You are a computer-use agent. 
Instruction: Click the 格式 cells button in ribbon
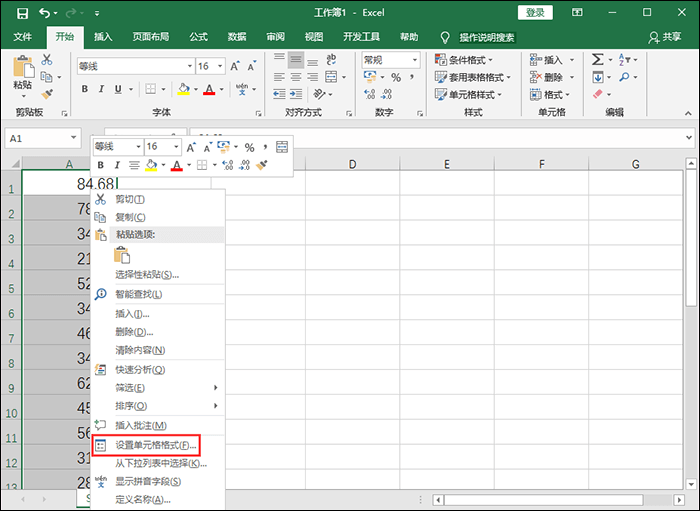(x=550, y=95)
